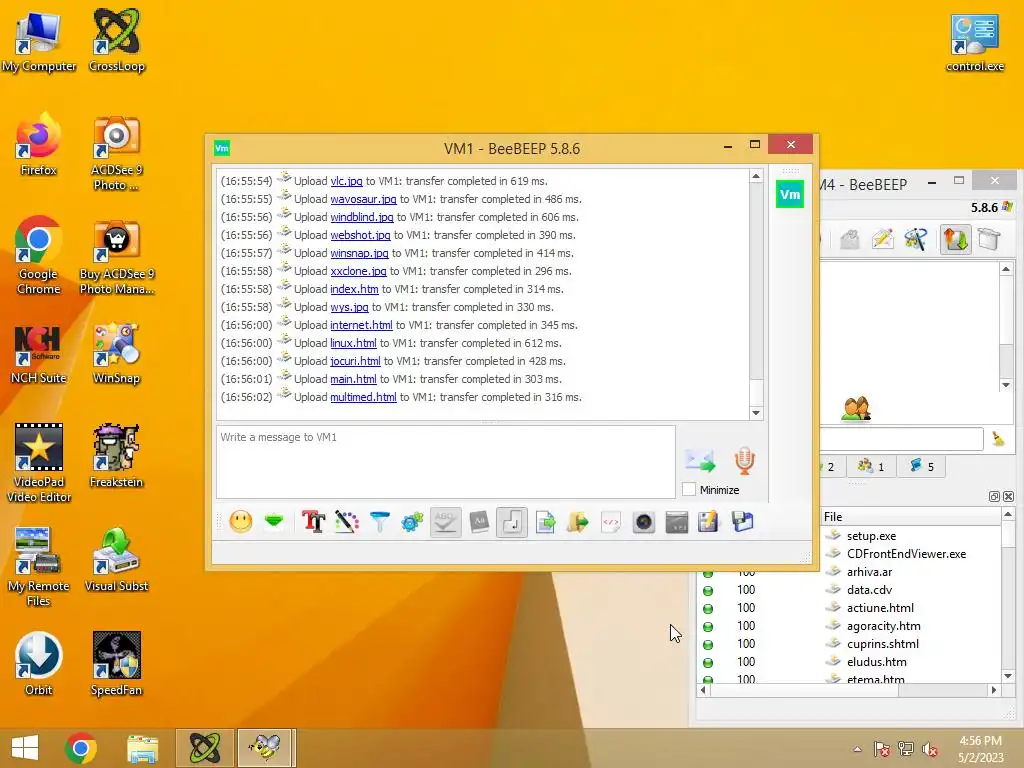Open the webshot.jpg link
This screenshot has height=768, width=1024.
(x=360, y=235)
